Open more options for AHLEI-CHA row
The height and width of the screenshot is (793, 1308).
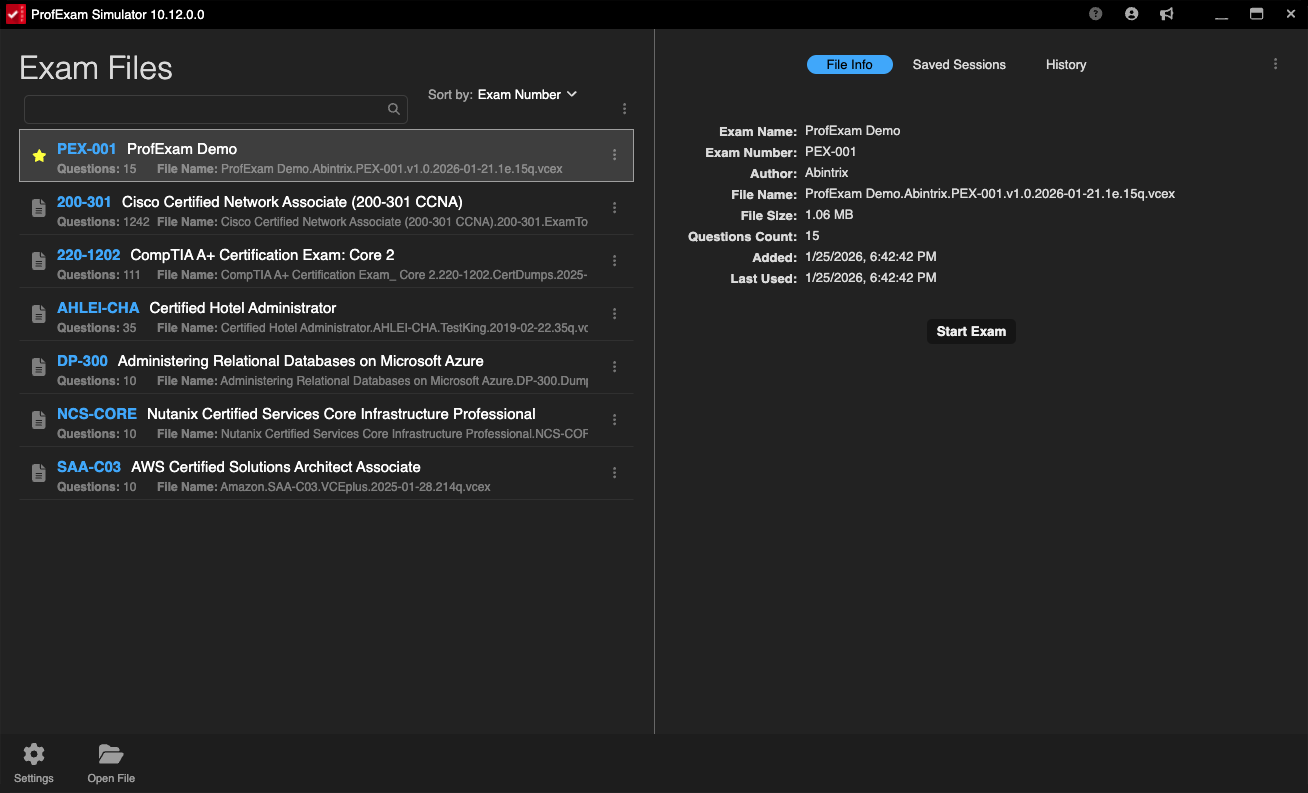pyautogui.click(x=614, y=314)
